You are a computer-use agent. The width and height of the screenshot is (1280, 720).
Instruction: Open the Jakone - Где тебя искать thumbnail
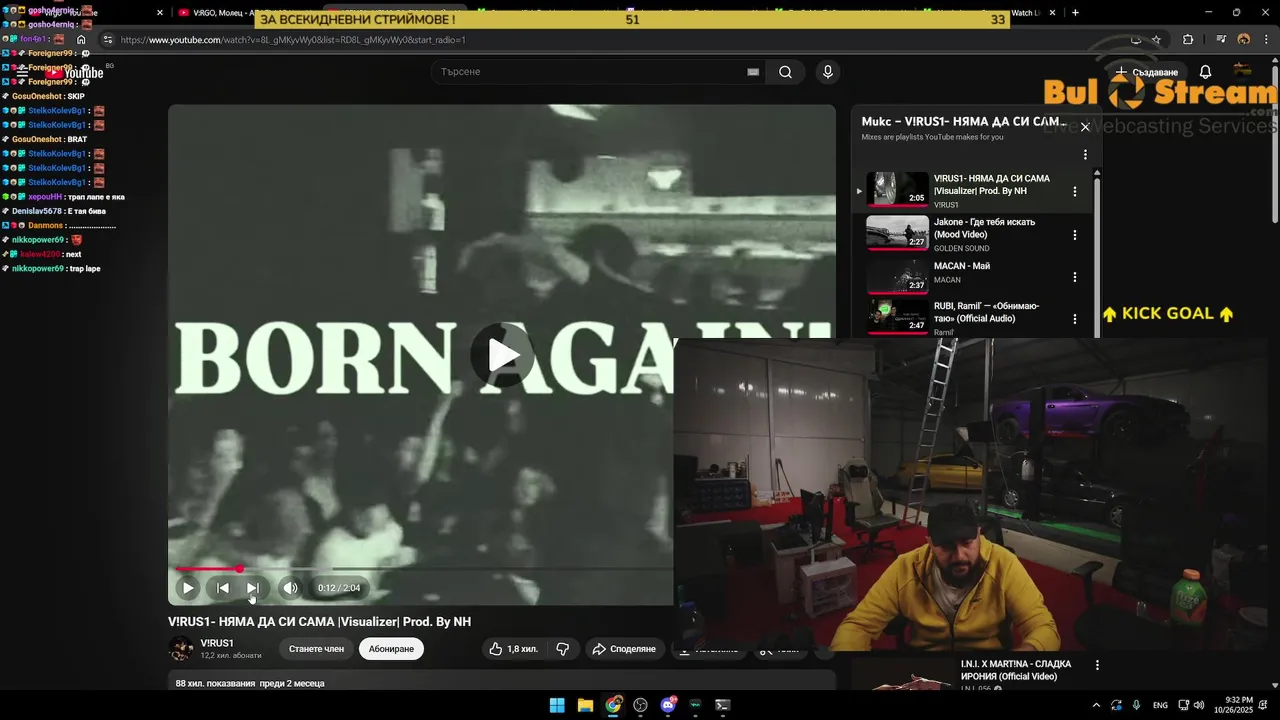897,232
